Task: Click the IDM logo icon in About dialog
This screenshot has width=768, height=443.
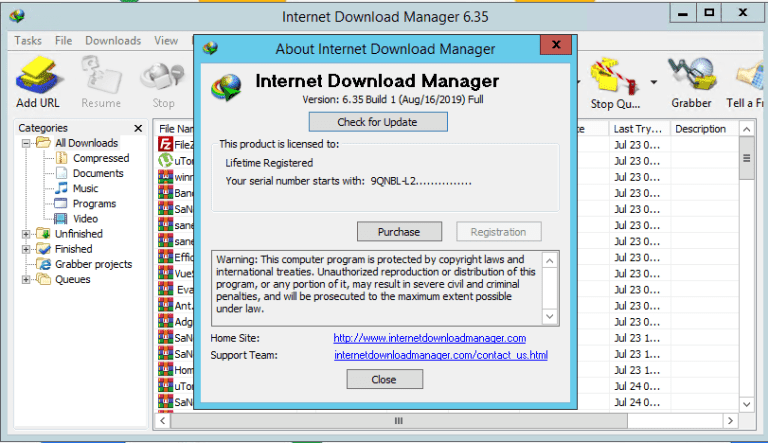Action: [x=226, y=88]
